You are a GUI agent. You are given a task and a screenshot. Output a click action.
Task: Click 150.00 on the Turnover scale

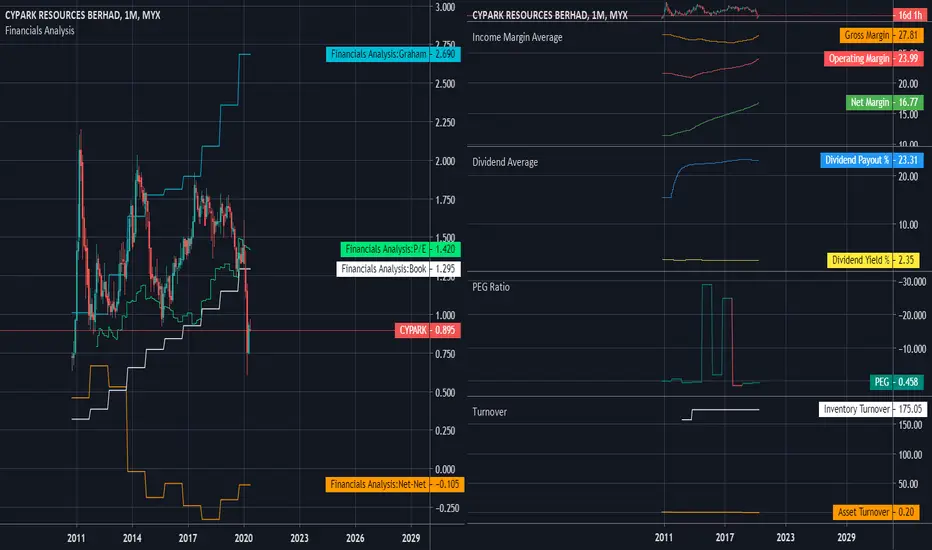tap(910, 425)
